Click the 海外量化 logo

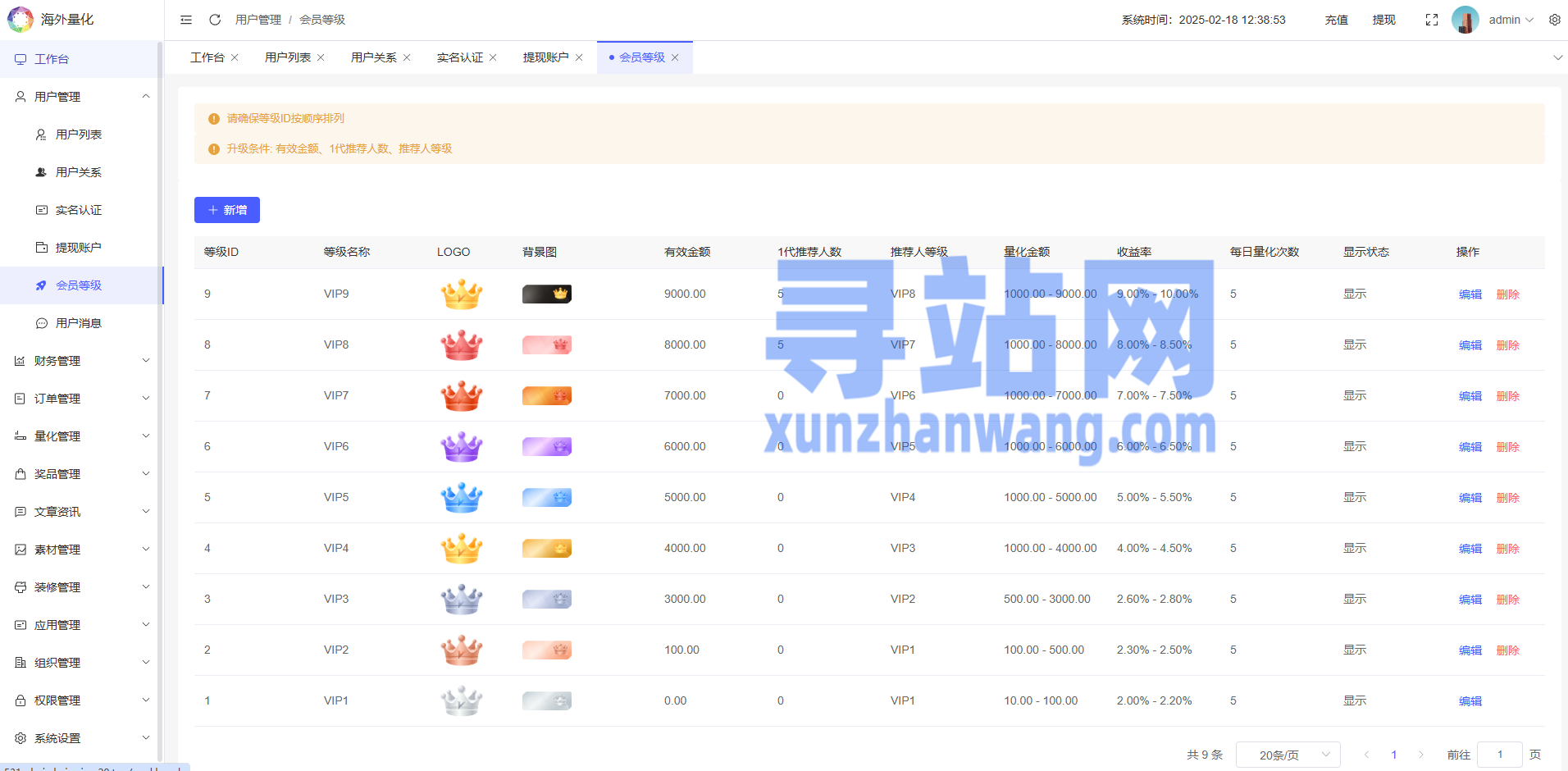point(21,20)
